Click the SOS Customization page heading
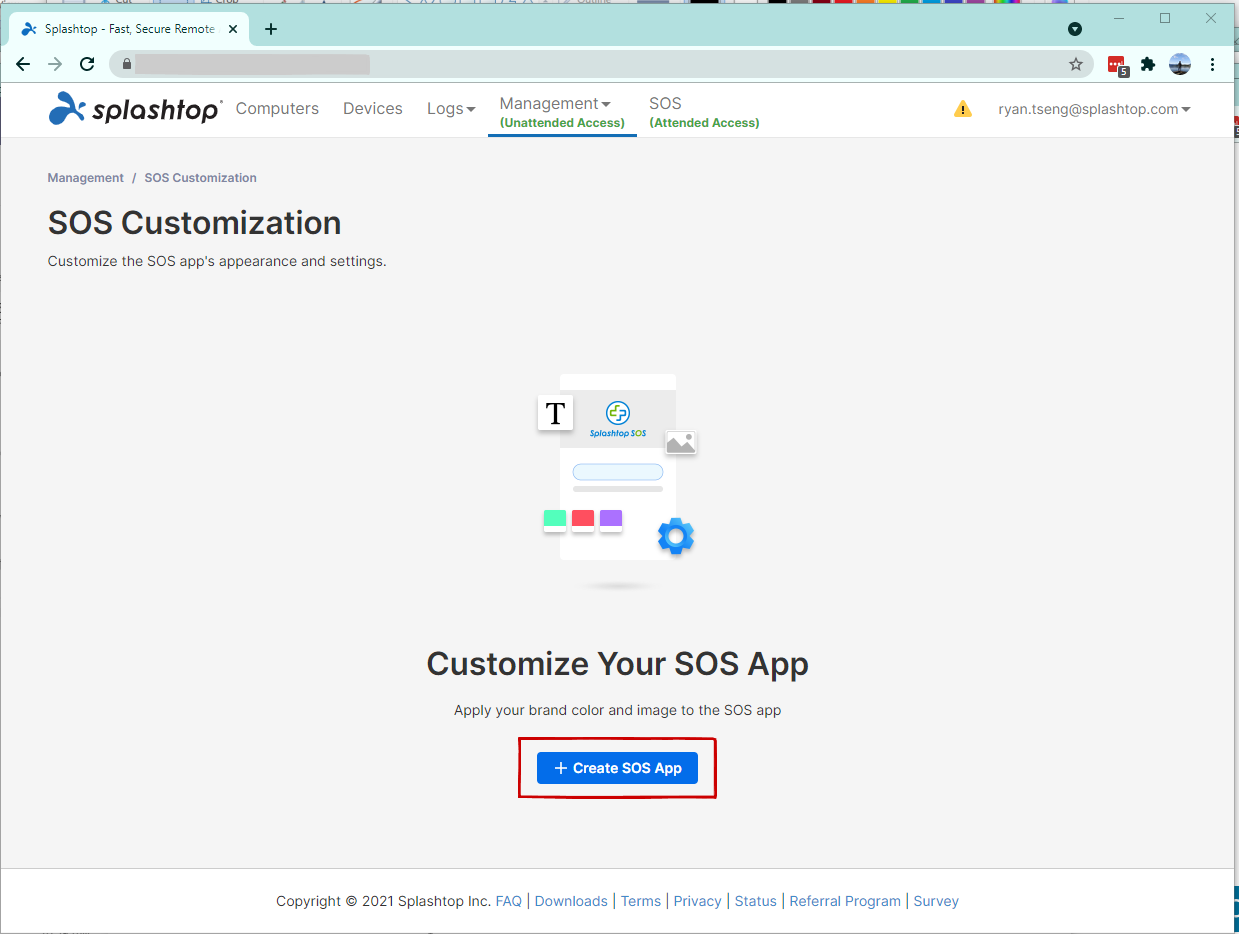Screen dimensions: 1239x934 [x=195, y=223]
